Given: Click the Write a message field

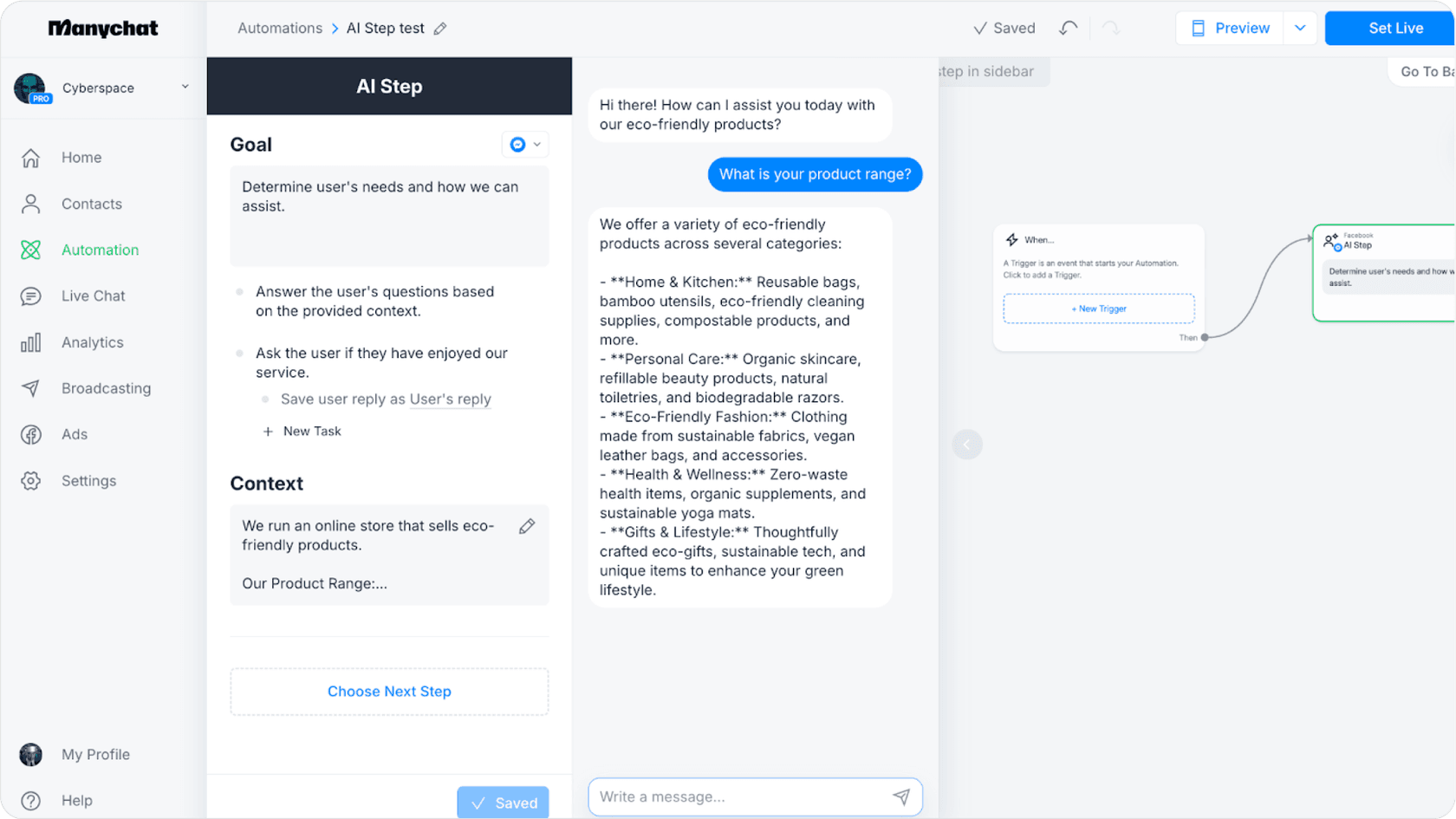Looking at the screenshot, I should coord(737,796).
